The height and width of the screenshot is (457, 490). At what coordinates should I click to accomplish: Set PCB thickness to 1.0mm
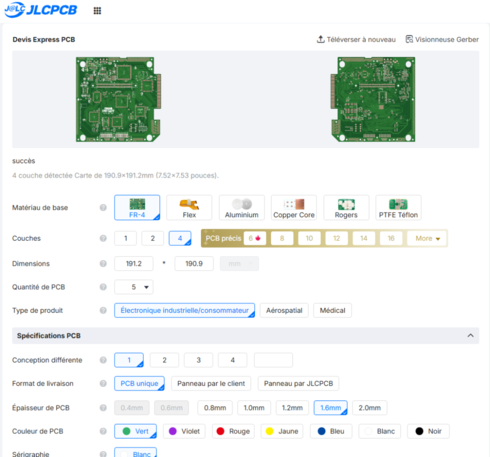[x=254, y=408]
